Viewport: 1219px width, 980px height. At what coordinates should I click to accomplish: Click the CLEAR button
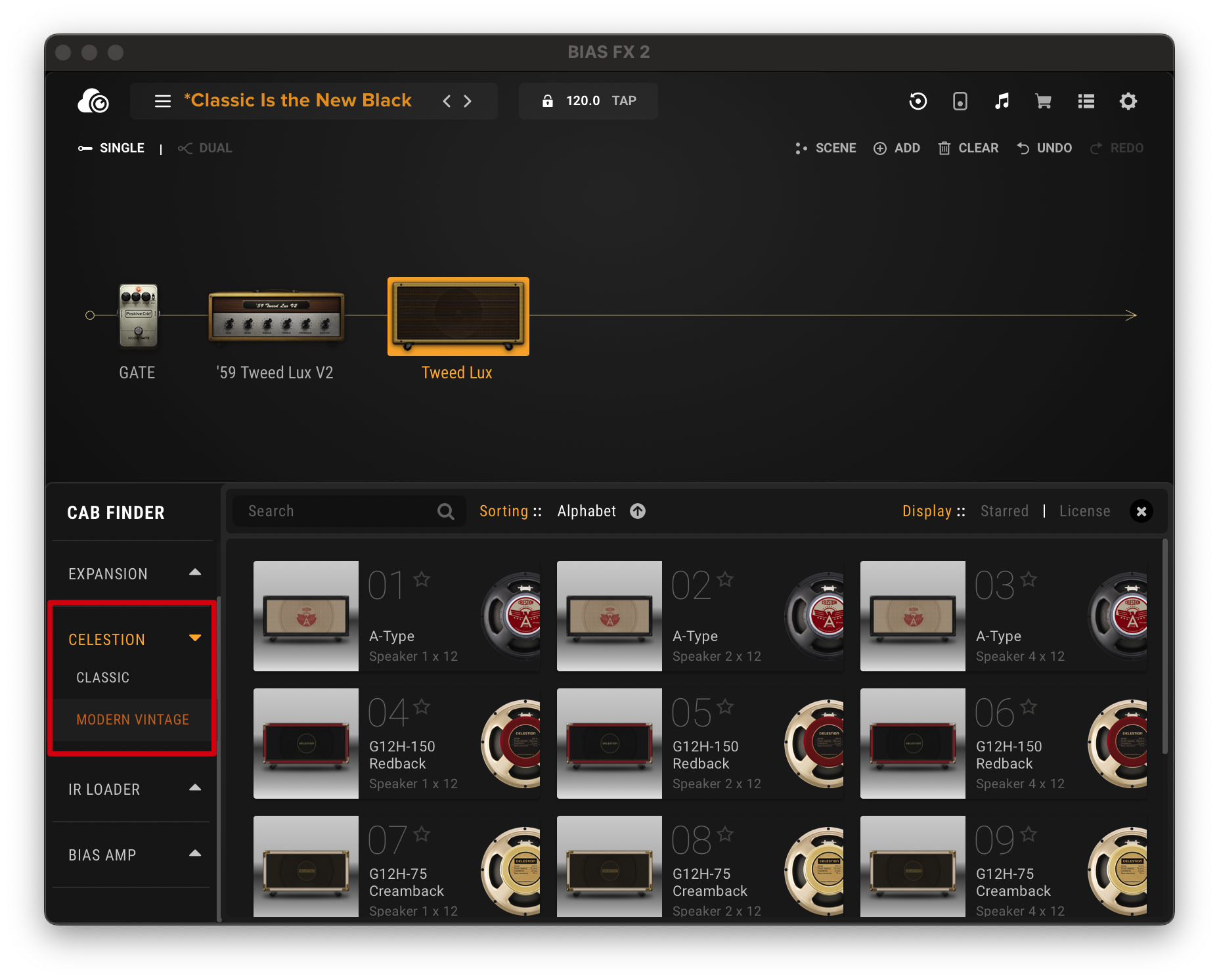click(969, 148)
